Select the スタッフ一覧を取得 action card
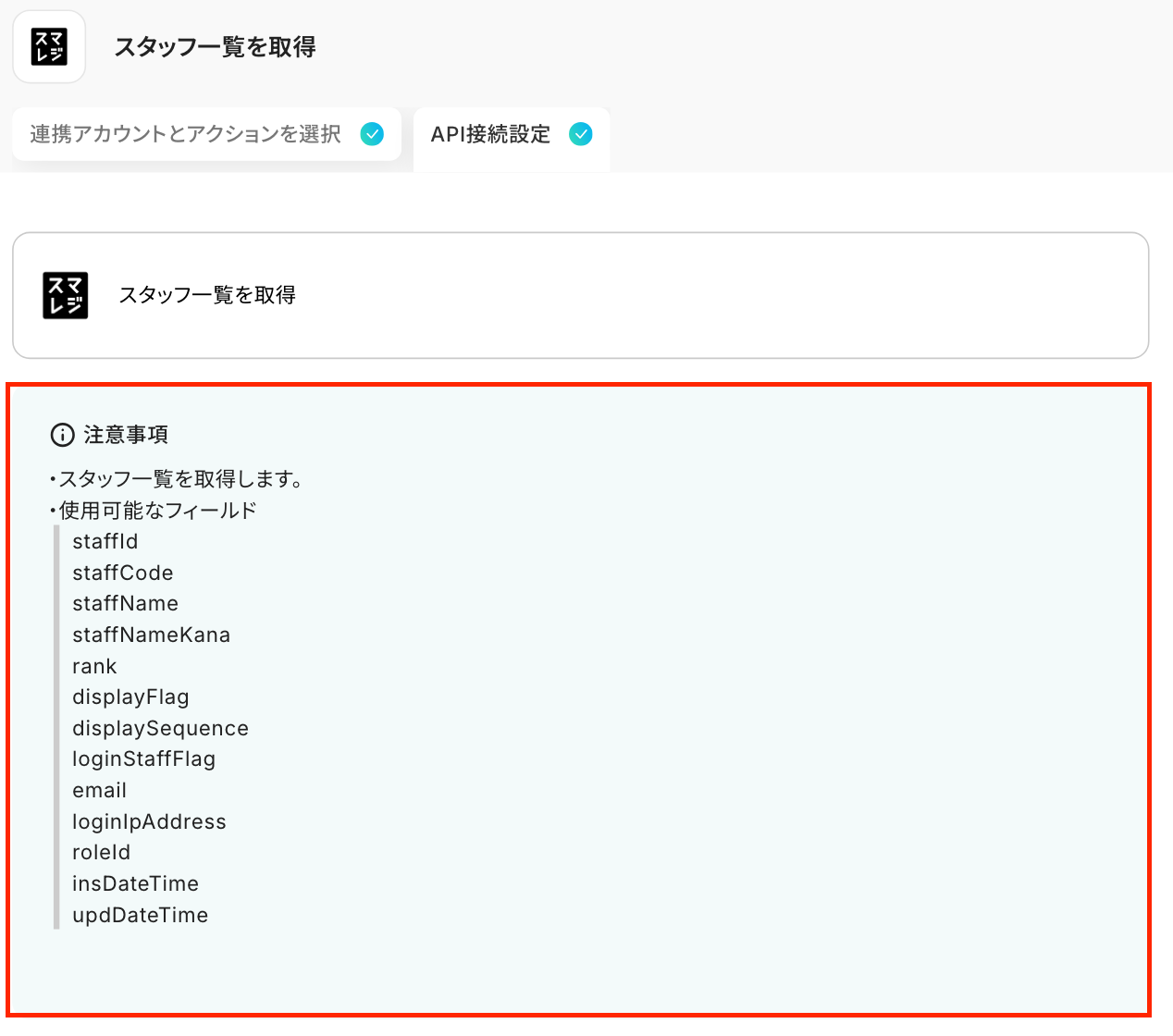1173x1036 pixels. 580,295
